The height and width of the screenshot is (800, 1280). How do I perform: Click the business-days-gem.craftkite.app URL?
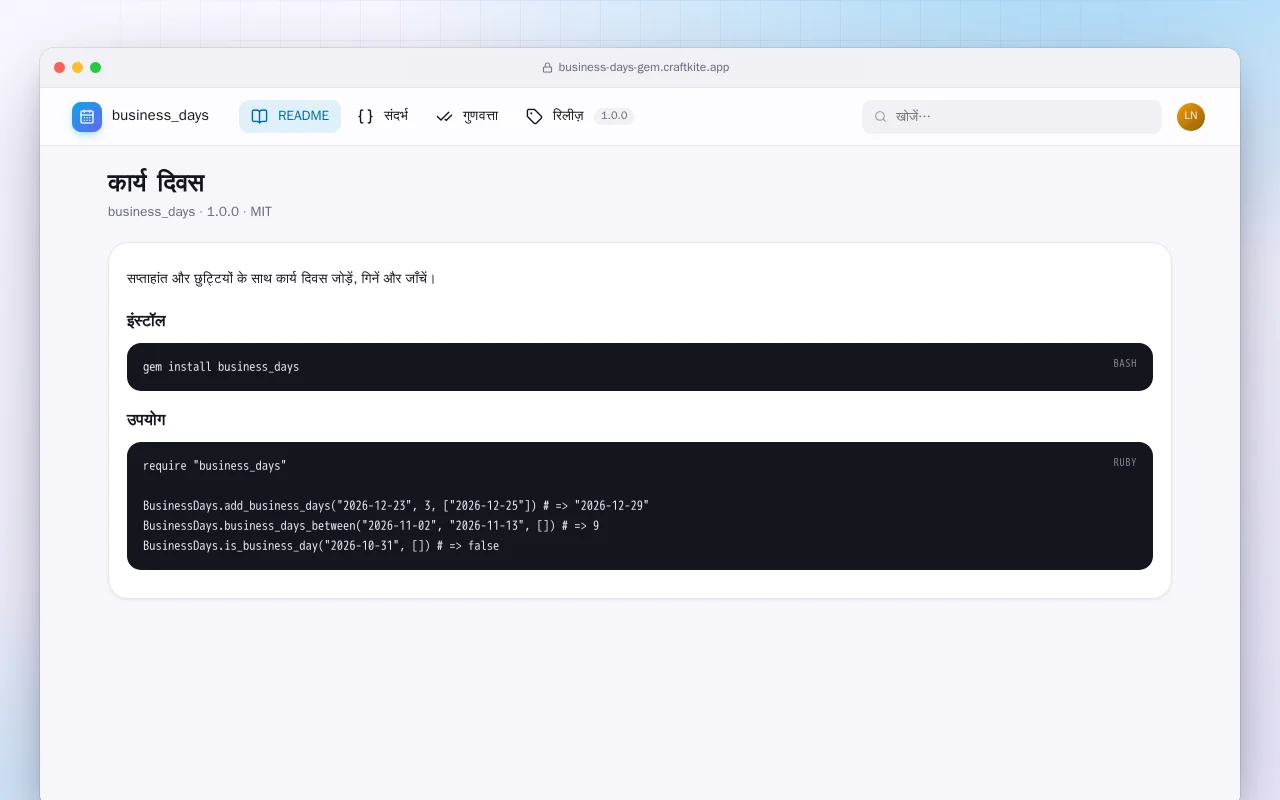pos(644,68)
